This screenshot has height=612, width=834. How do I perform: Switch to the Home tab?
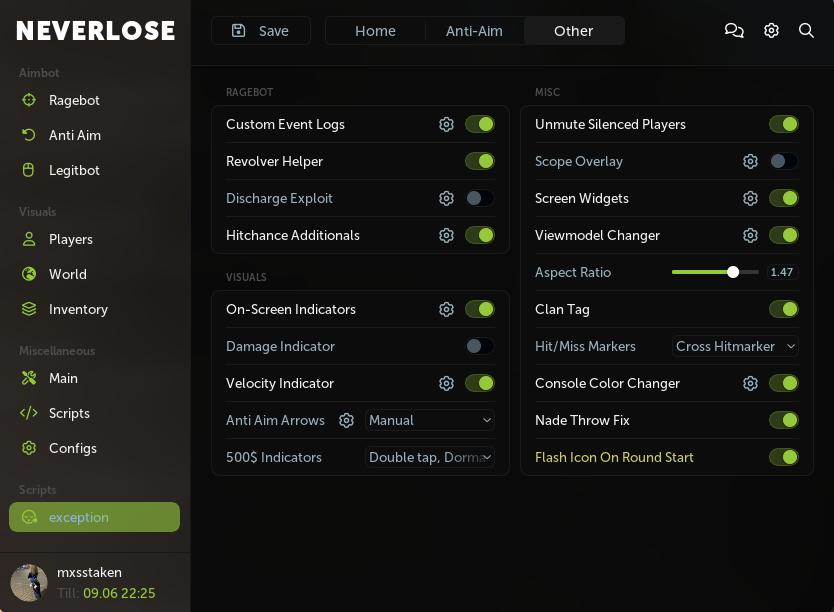(x=375, y=31)
